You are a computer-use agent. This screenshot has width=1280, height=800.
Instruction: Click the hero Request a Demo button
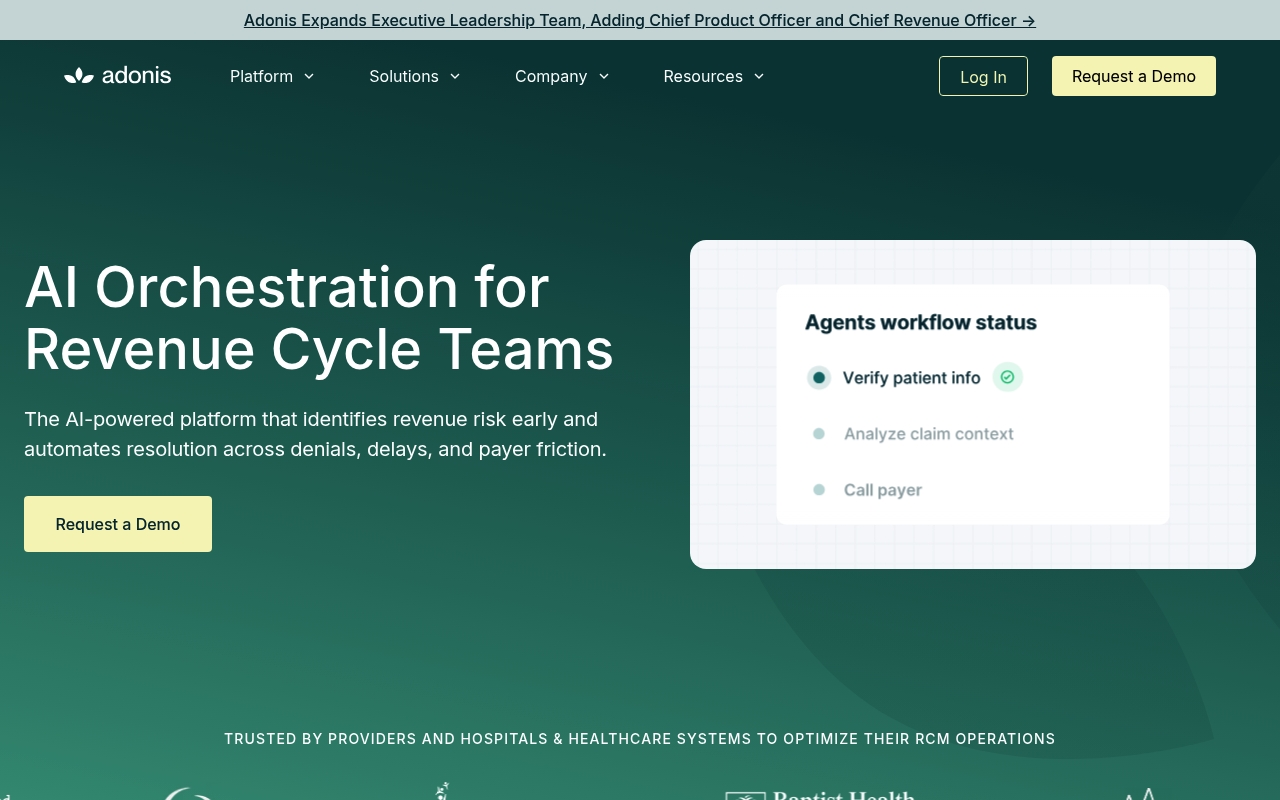[x=118, y=524]
